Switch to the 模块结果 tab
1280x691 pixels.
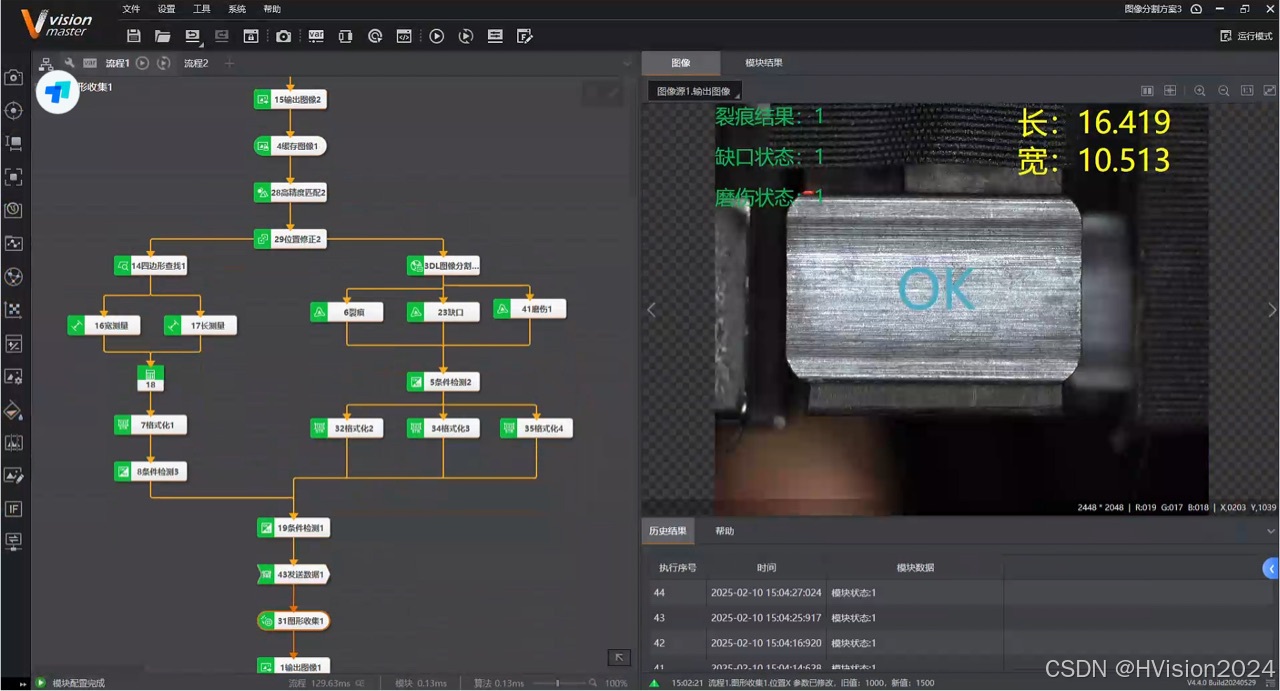[764, 63]
